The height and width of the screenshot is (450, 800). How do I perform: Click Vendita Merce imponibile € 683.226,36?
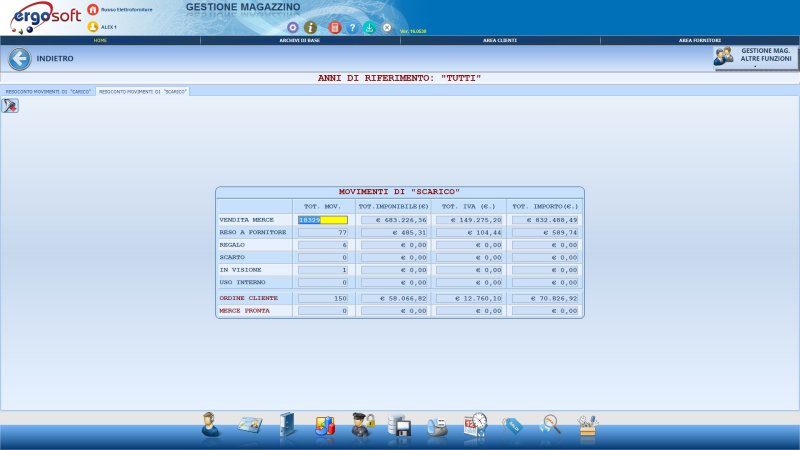(394, 220)
